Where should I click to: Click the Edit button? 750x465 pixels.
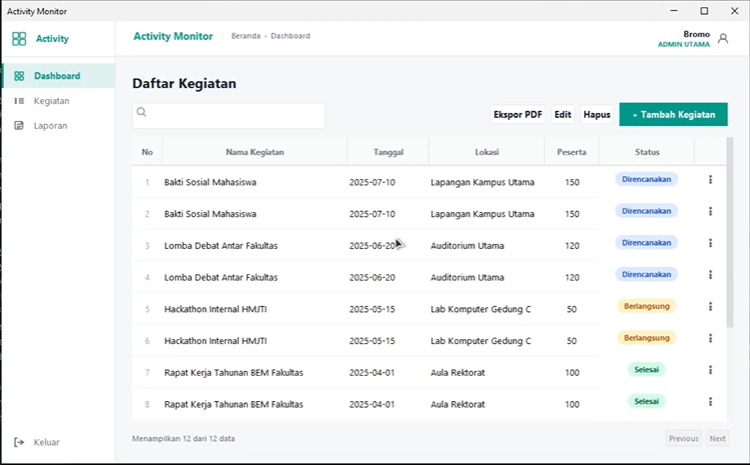pyautogui.click(x=562, y=114)
